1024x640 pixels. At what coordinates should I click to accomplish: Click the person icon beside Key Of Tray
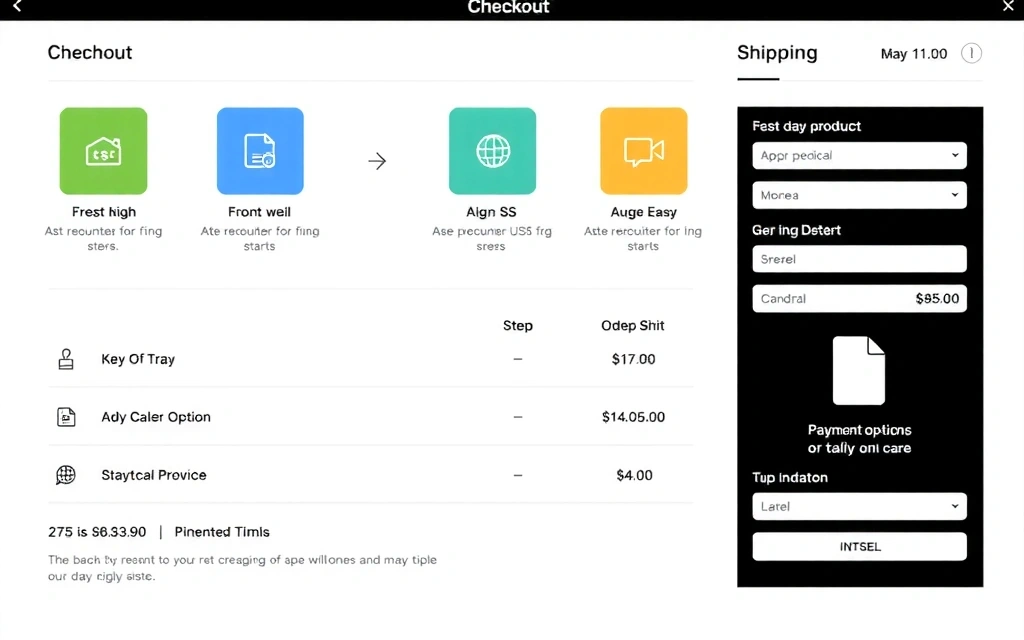coord(65,359)
